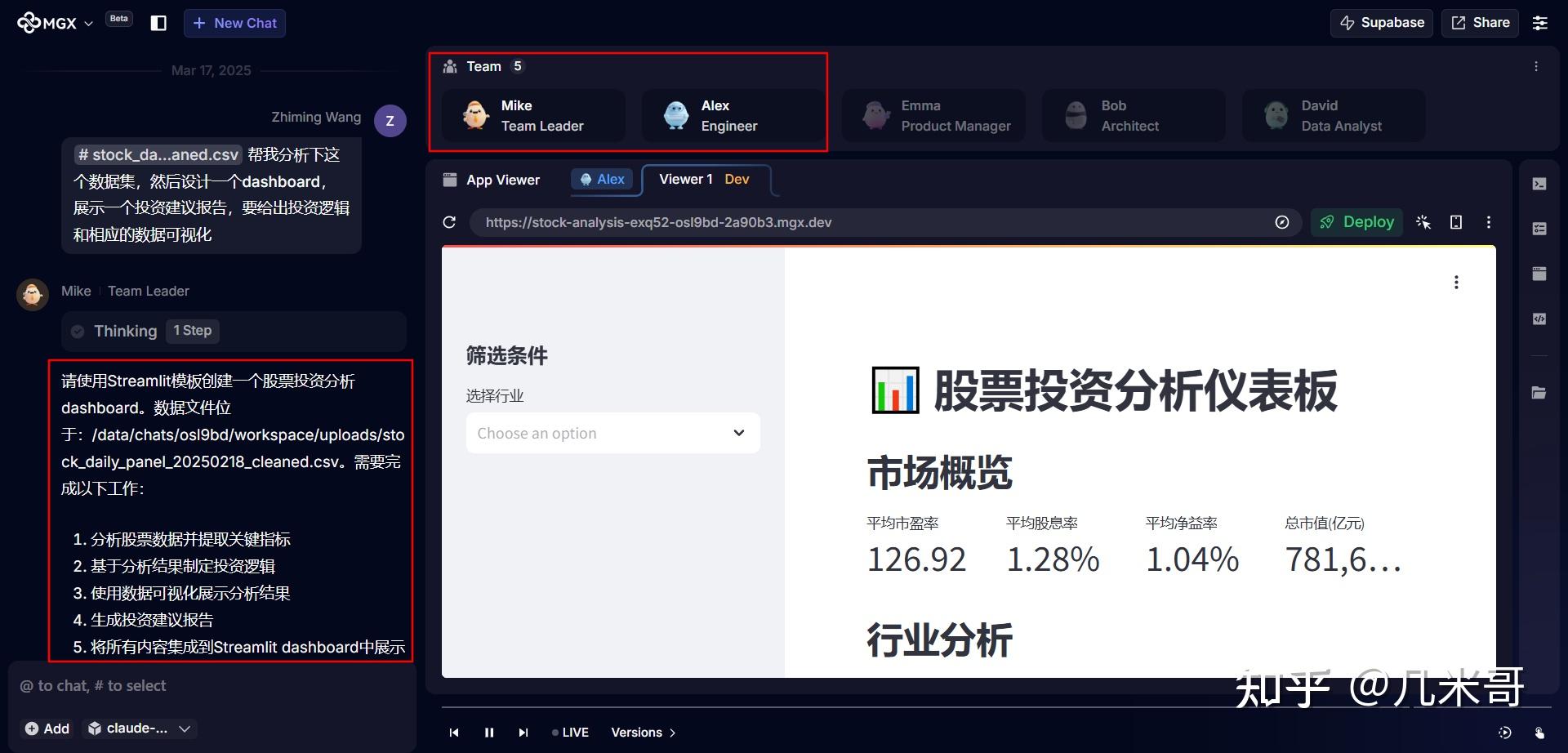Open the file explorer folder icon in sidebar
1568x753 pixels.
tap(1539, 392)
